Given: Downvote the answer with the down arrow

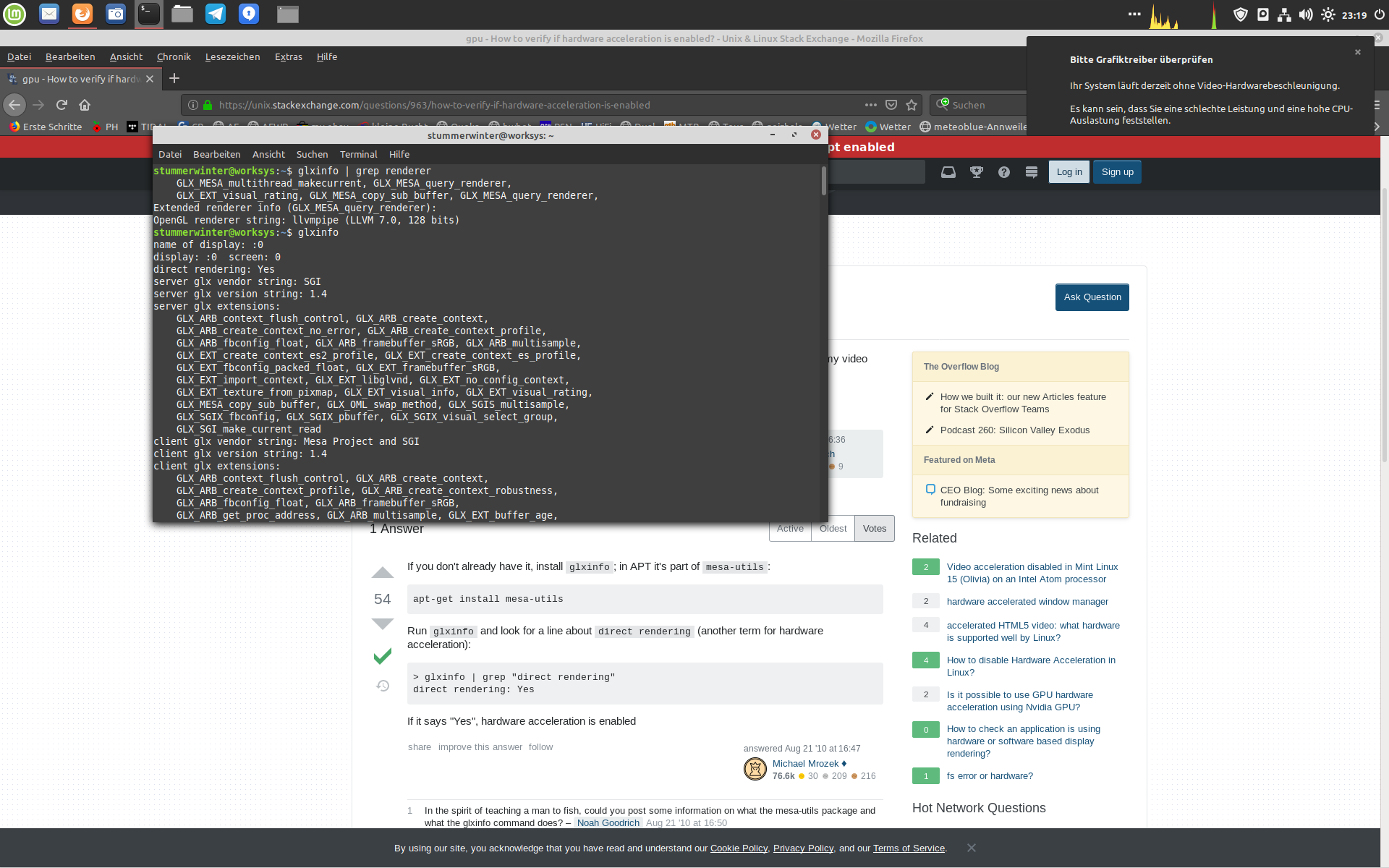Looking at the screenshot, I should 382,624.
